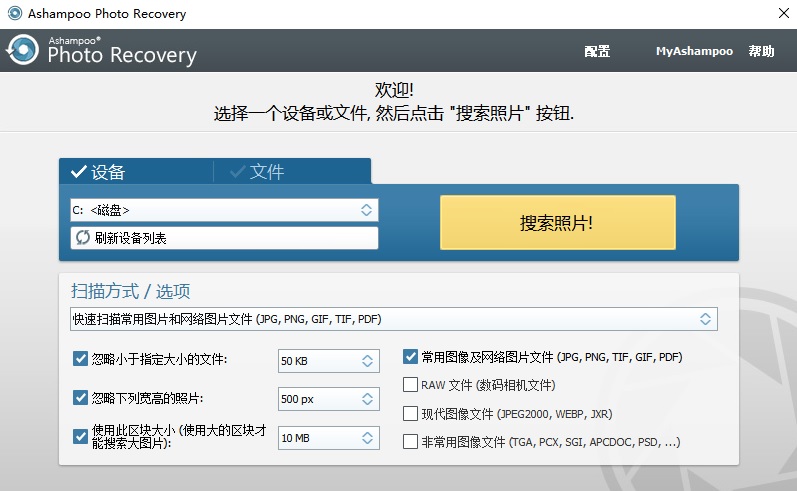Toggle 忽略小于指定大小的文件 checkbox
The image size is (797, 491).
click(80, 359)
